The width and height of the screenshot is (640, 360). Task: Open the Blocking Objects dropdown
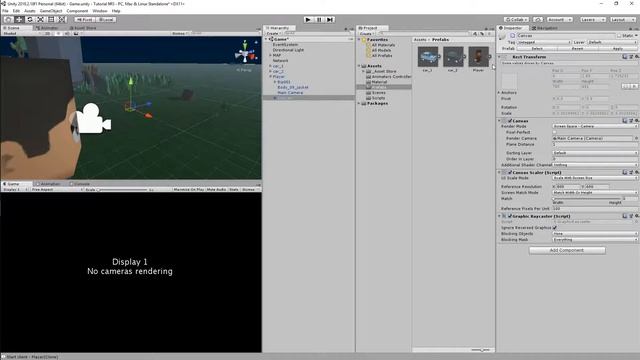click(595, 233)
